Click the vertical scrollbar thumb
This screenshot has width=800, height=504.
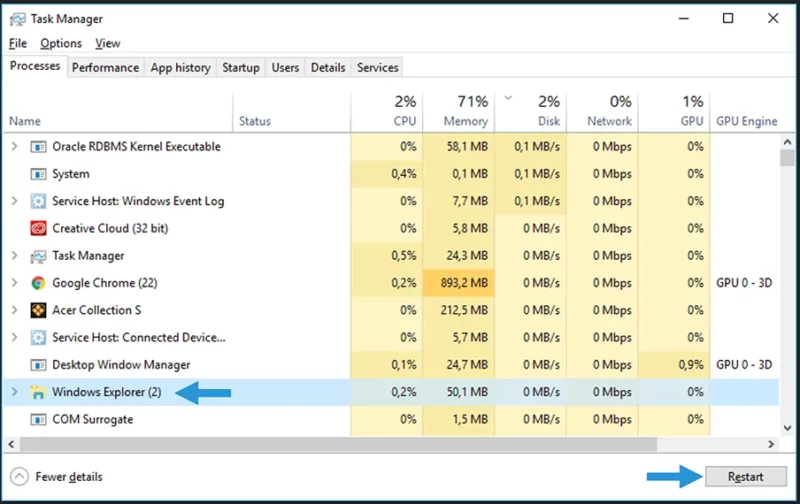[x=787, y=158]
